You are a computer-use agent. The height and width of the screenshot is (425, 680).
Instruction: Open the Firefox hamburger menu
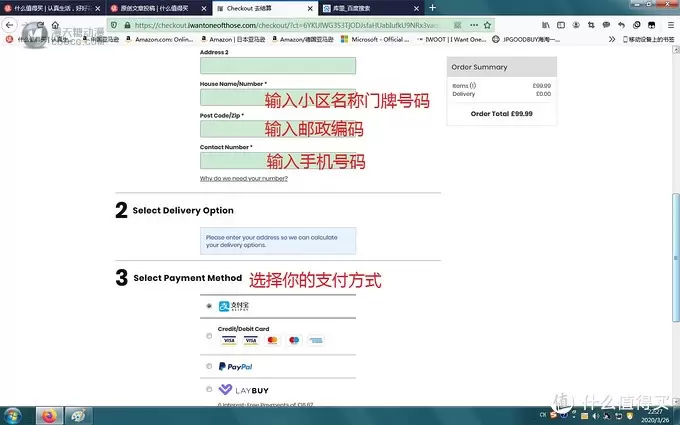670,25
